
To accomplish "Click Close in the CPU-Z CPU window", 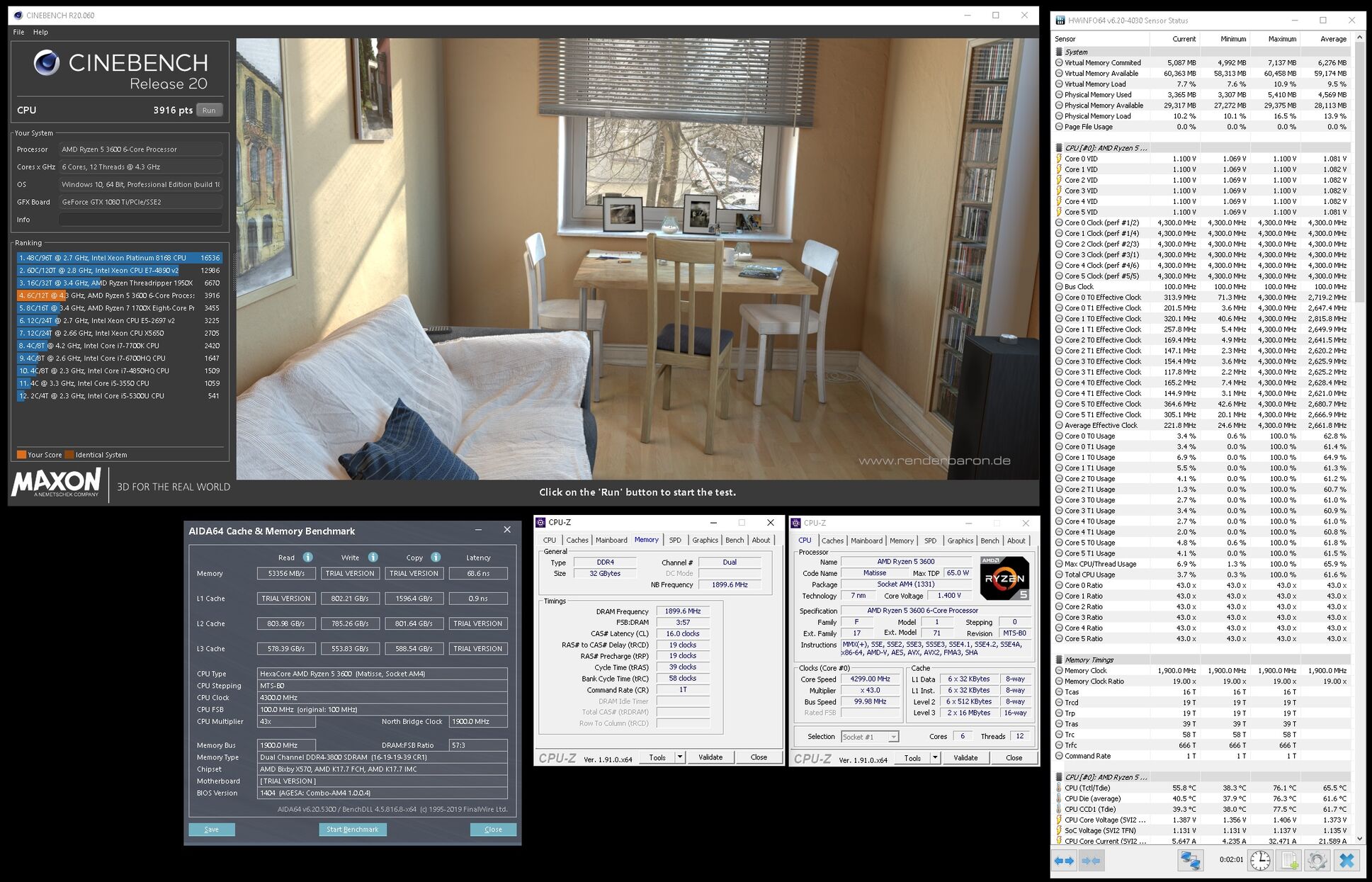I will [x=1014, y=758].
